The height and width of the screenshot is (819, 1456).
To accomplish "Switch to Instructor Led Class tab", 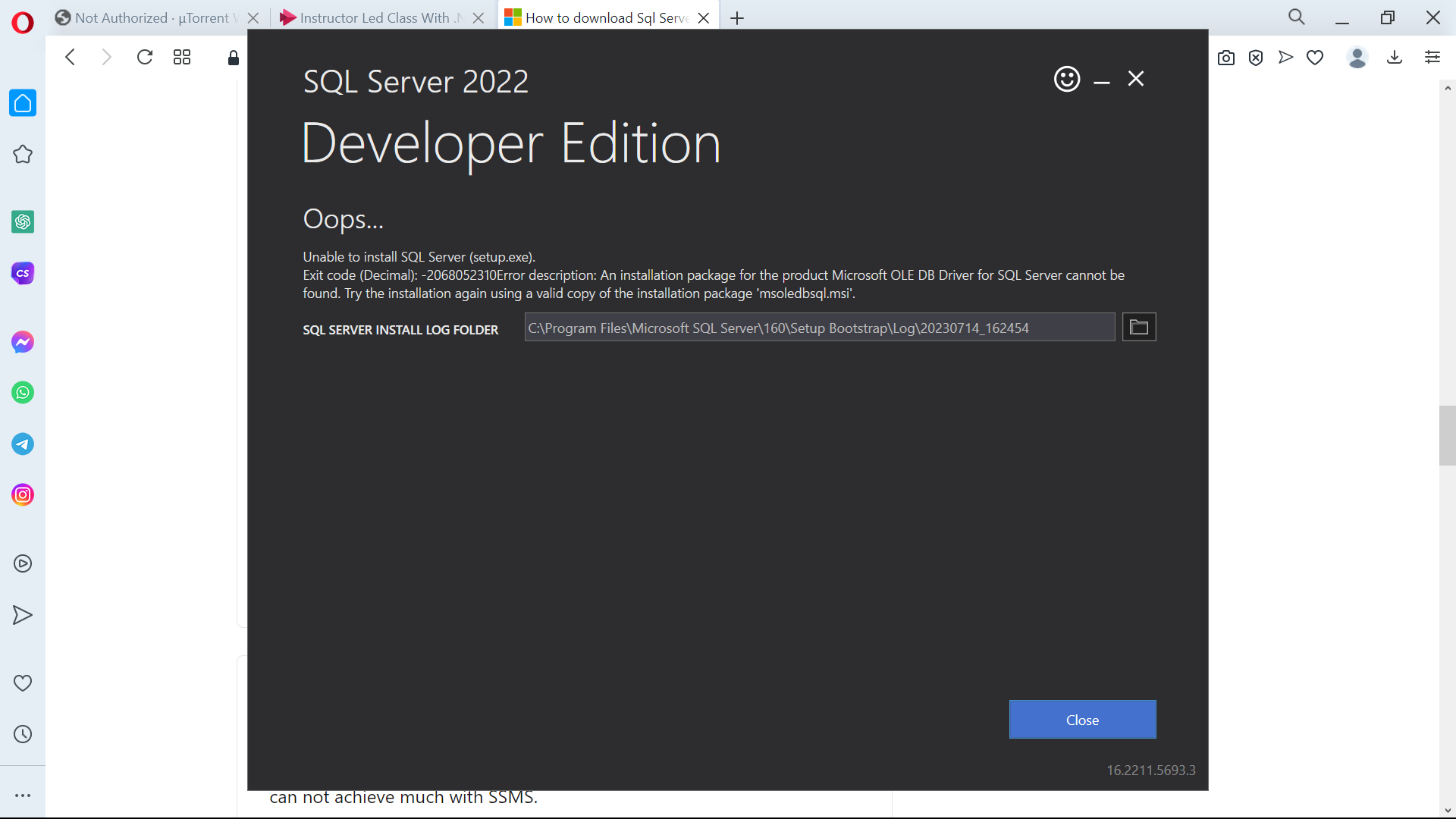I will [375, 17].
